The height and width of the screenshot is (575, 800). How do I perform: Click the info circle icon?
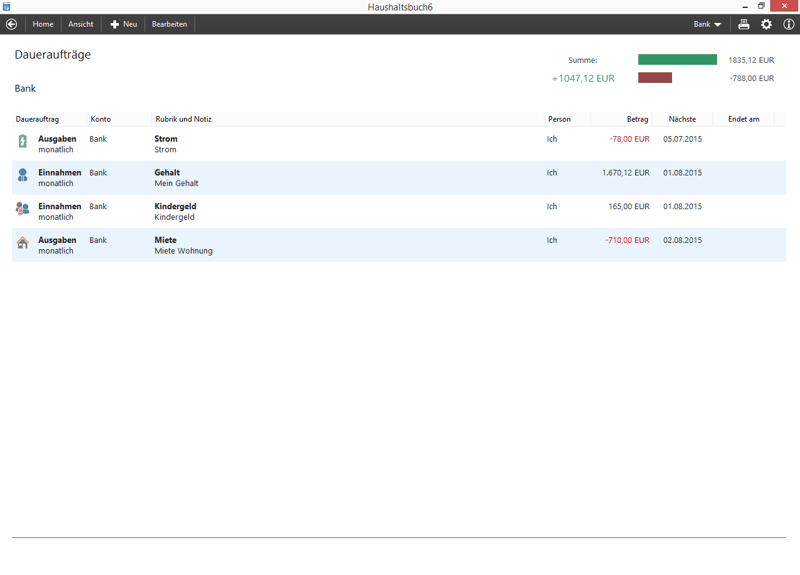click(x=788, y=24)
